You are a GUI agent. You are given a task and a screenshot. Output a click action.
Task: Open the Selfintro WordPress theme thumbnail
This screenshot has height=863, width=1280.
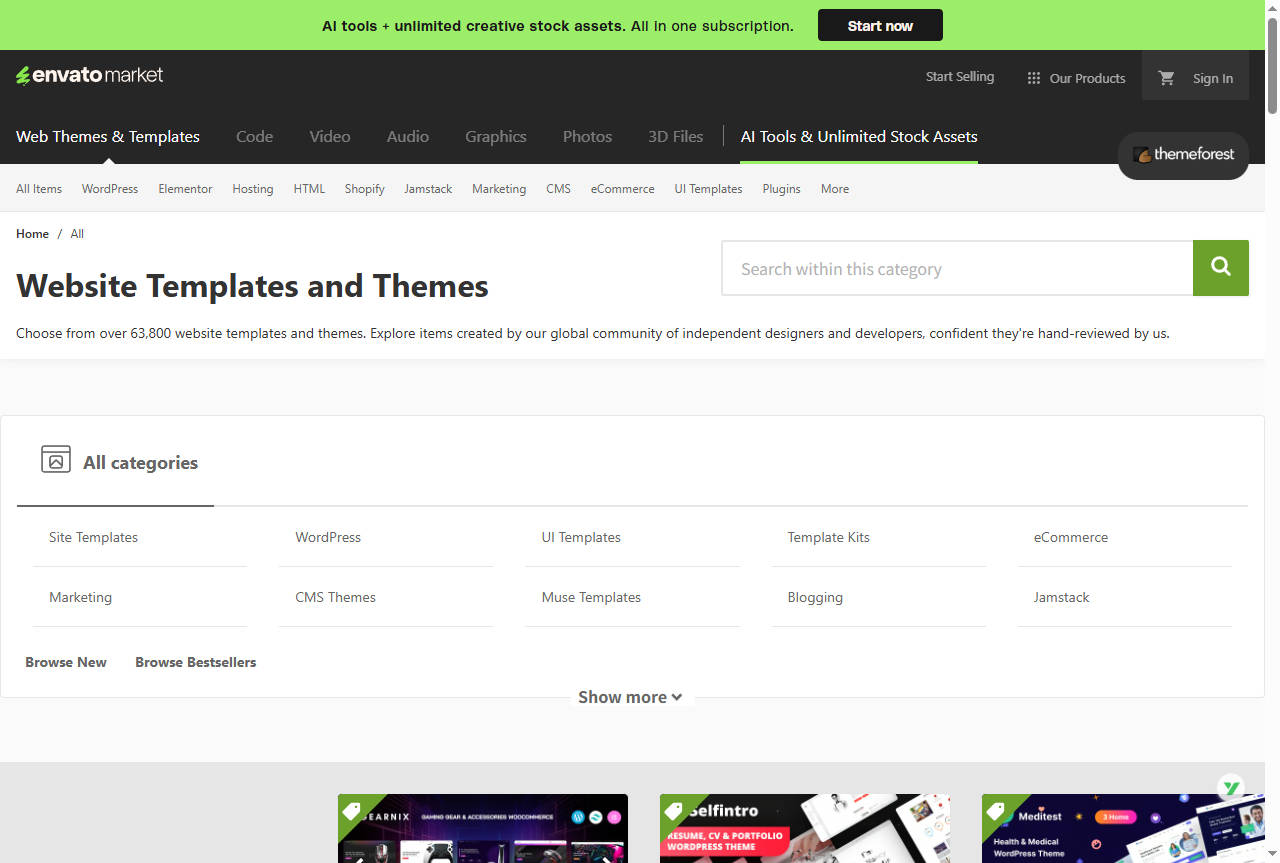804,828
